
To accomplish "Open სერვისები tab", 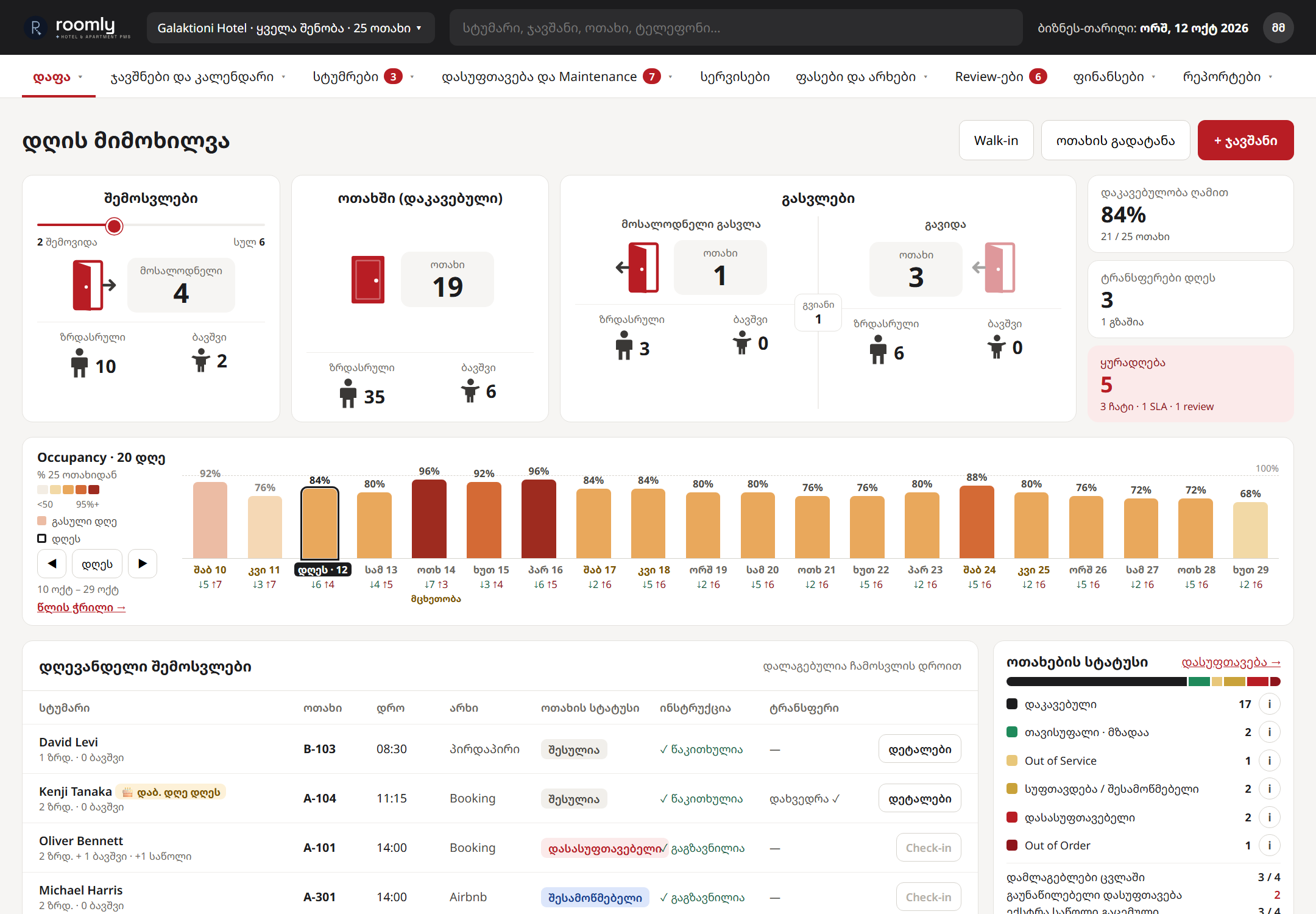I will [x=735, y=77].
